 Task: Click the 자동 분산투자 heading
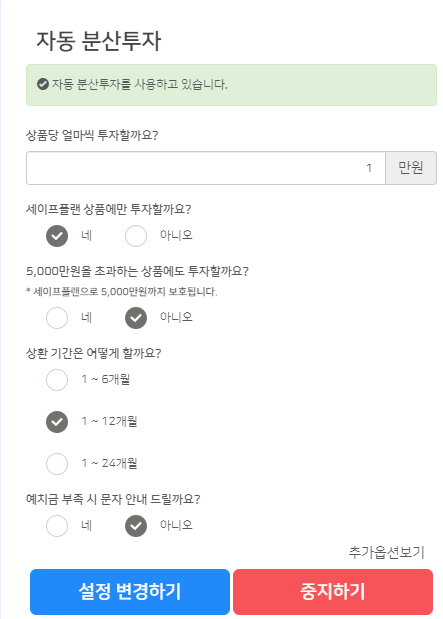(99, 41)
